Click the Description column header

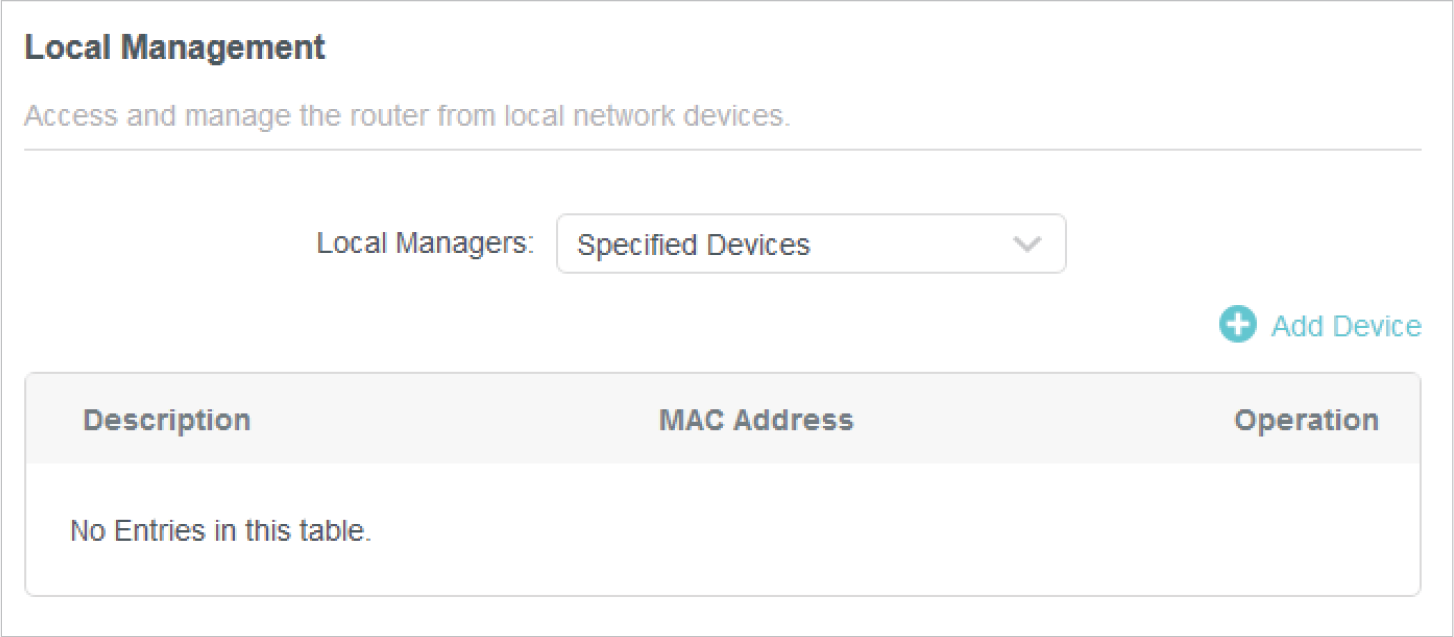pyautogui.click(x=166, y=420)
